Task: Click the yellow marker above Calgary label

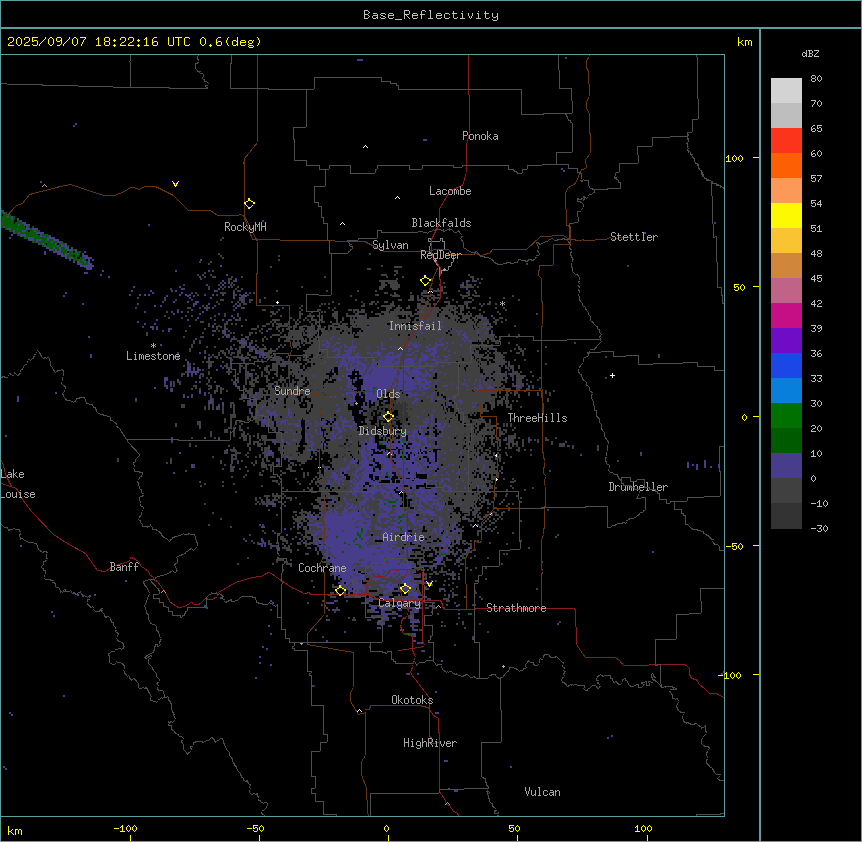Action: pos(405,589)
